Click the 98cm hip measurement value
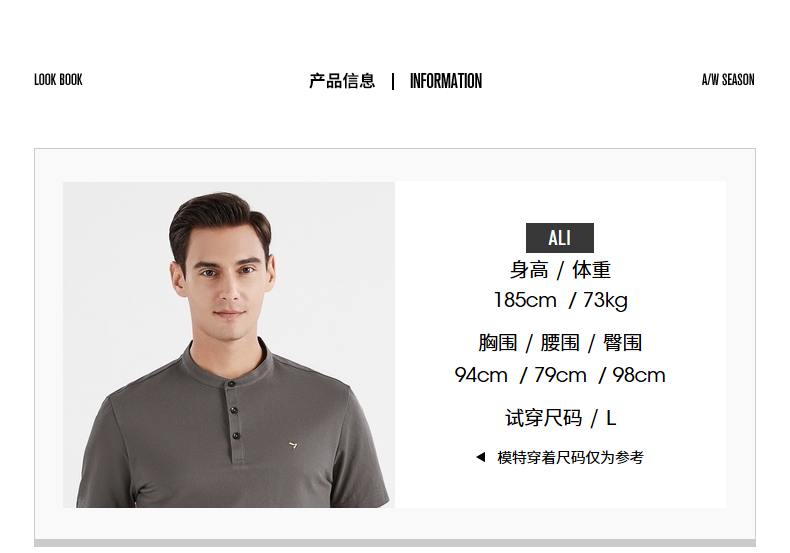Image resolution: width=790 pixels, height=553 pixels. pos(639,375)
